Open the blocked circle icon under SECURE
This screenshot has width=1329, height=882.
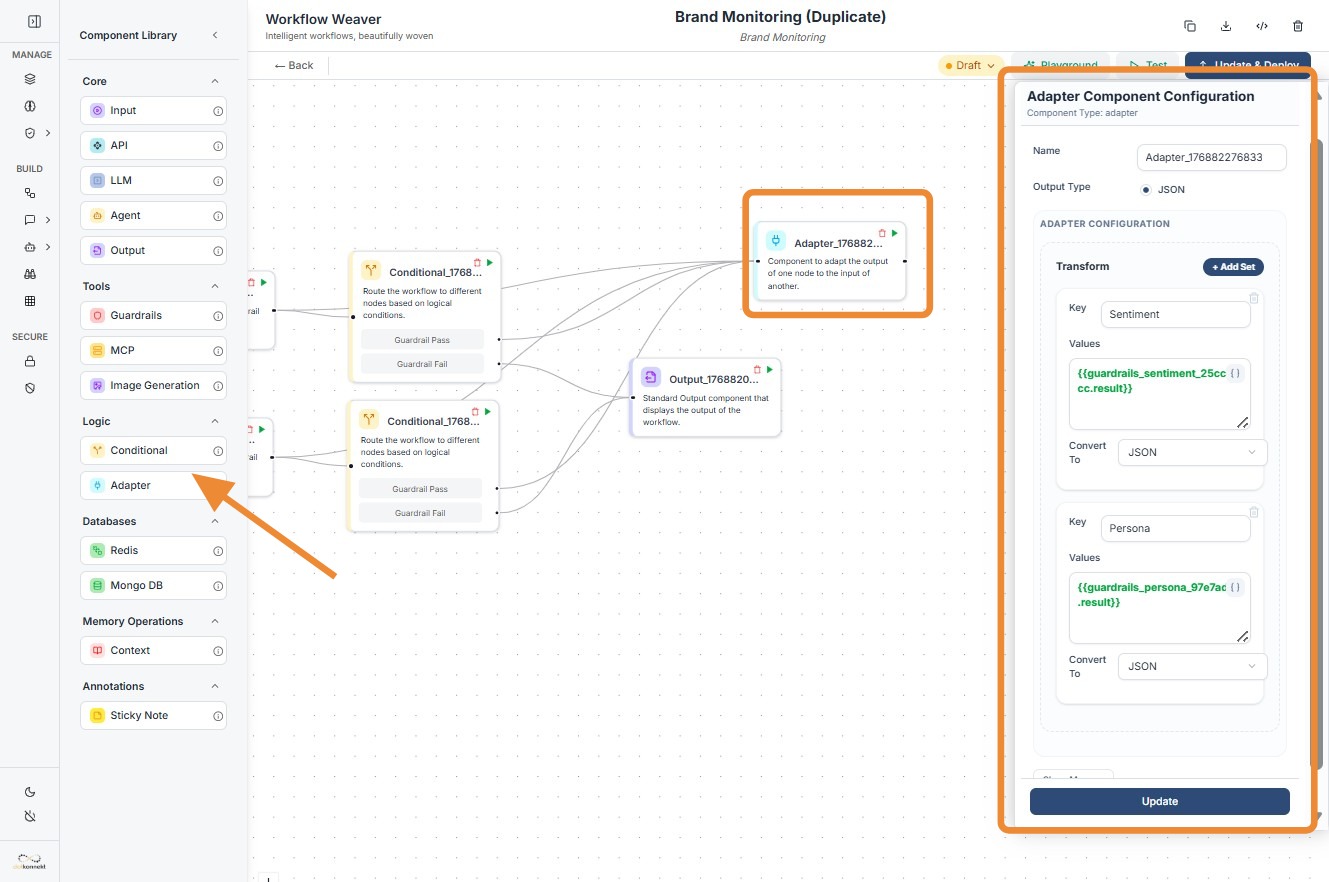[30, 387]
